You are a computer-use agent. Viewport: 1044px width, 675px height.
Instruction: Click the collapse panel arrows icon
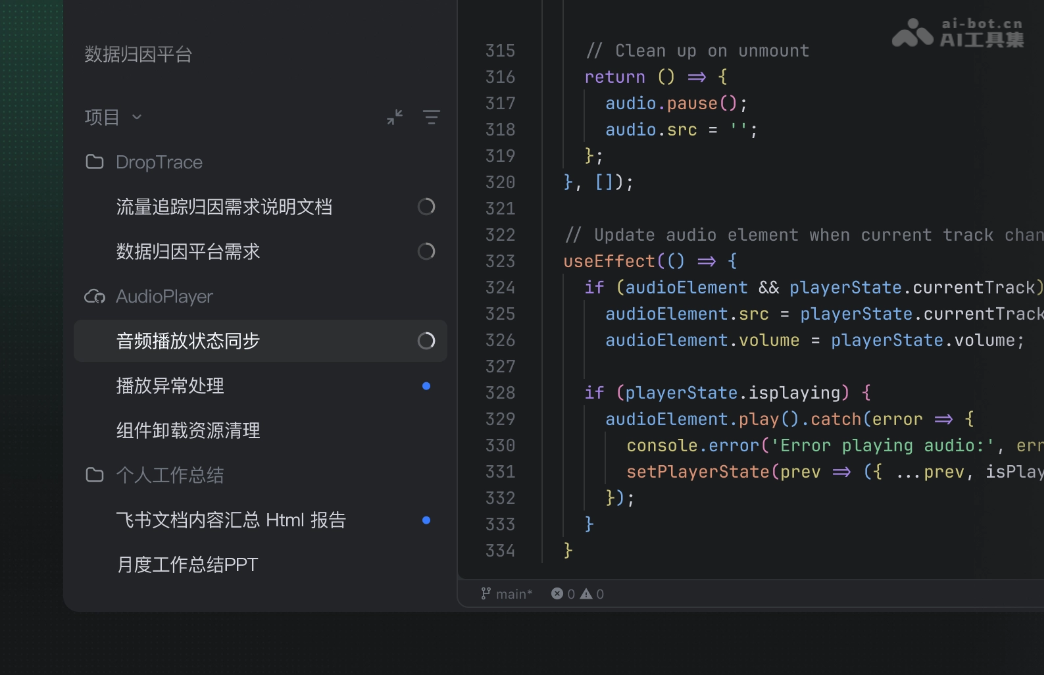pyautogui.click(x=395, y=117)
